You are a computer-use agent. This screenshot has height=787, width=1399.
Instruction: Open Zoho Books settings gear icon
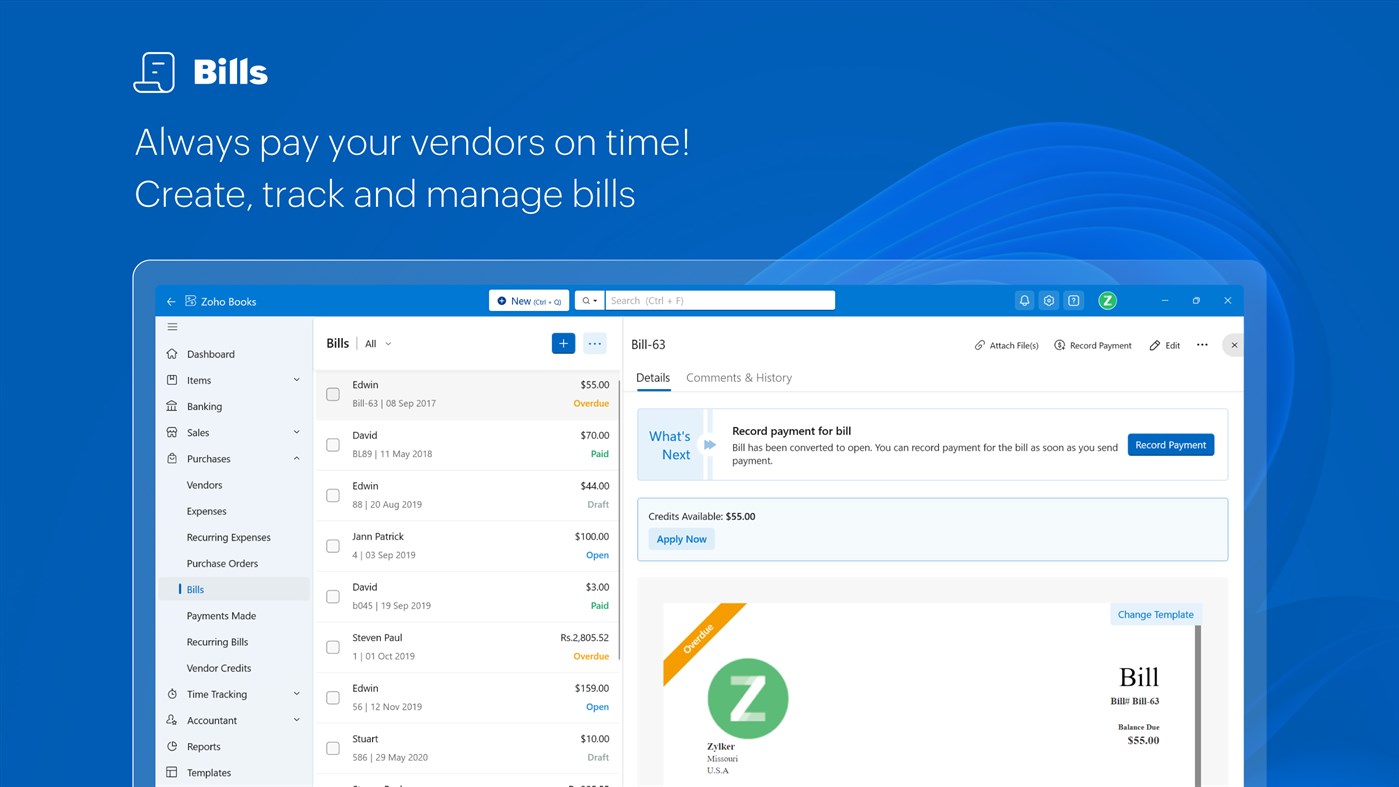pyautogui.click(x=1048, y=300)
